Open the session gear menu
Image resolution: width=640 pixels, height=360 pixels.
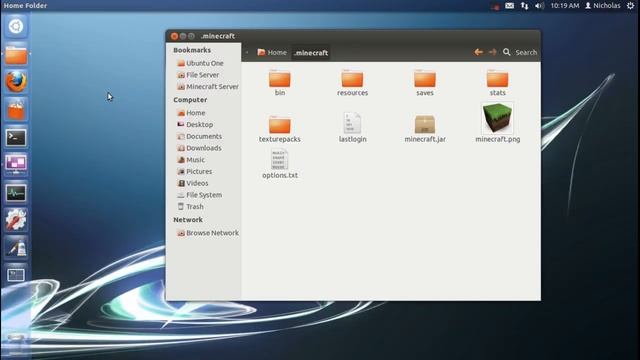pyautogui.click(x=630, y=6)
